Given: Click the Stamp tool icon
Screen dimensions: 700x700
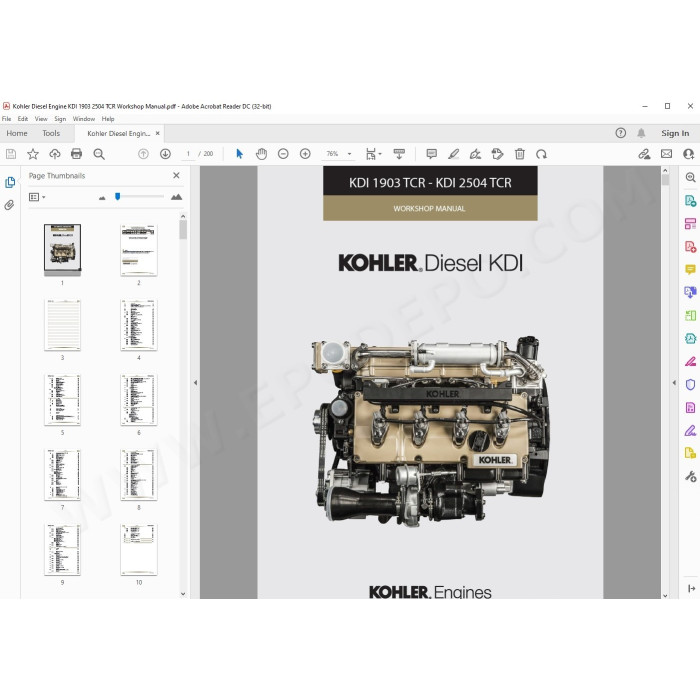Looking at the screenshot, I should point(497,154).
